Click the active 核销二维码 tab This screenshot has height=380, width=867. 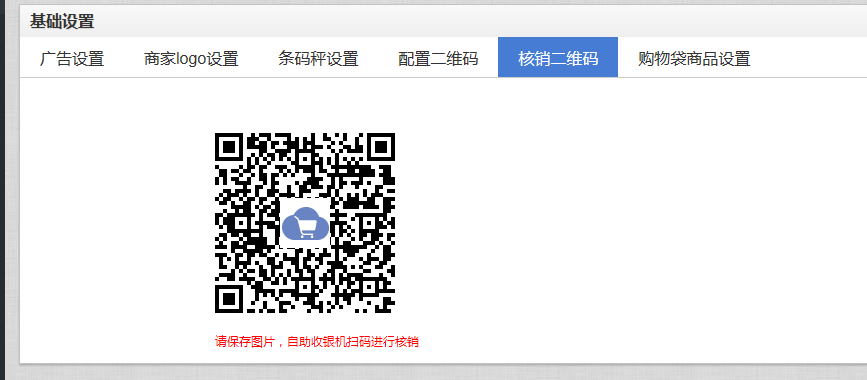[558, 58]
